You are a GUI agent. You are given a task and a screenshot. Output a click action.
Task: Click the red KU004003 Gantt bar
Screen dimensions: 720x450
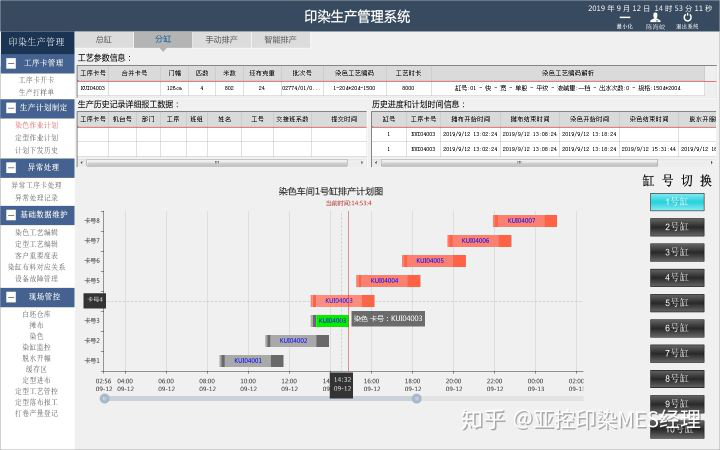343,301
